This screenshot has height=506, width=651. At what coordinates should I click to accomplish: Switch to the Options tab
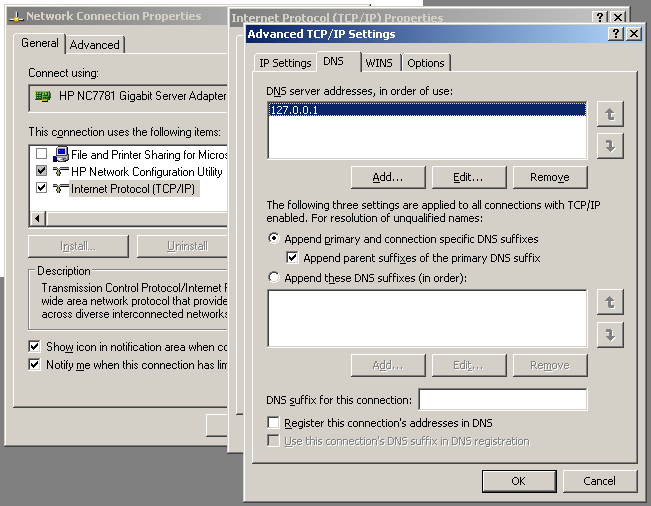click(426, 63)
